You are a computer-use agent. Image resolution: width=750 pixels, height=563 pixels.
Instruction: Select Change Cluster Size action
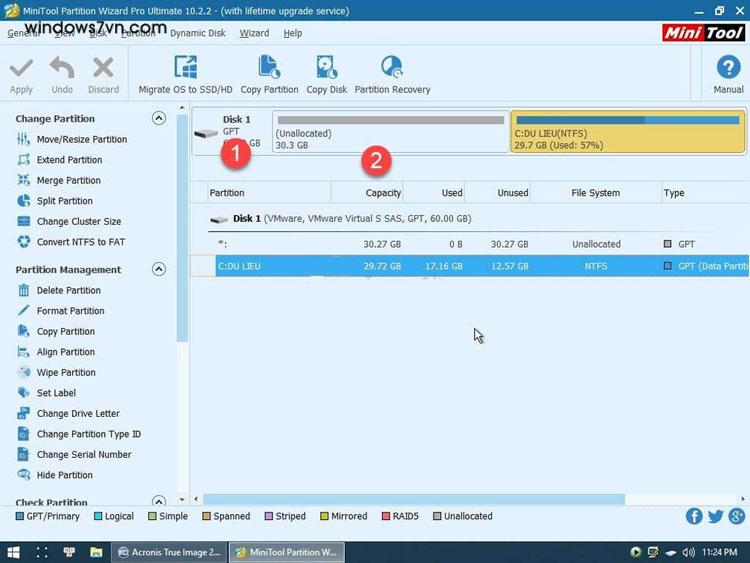click(x=79, y=221)
